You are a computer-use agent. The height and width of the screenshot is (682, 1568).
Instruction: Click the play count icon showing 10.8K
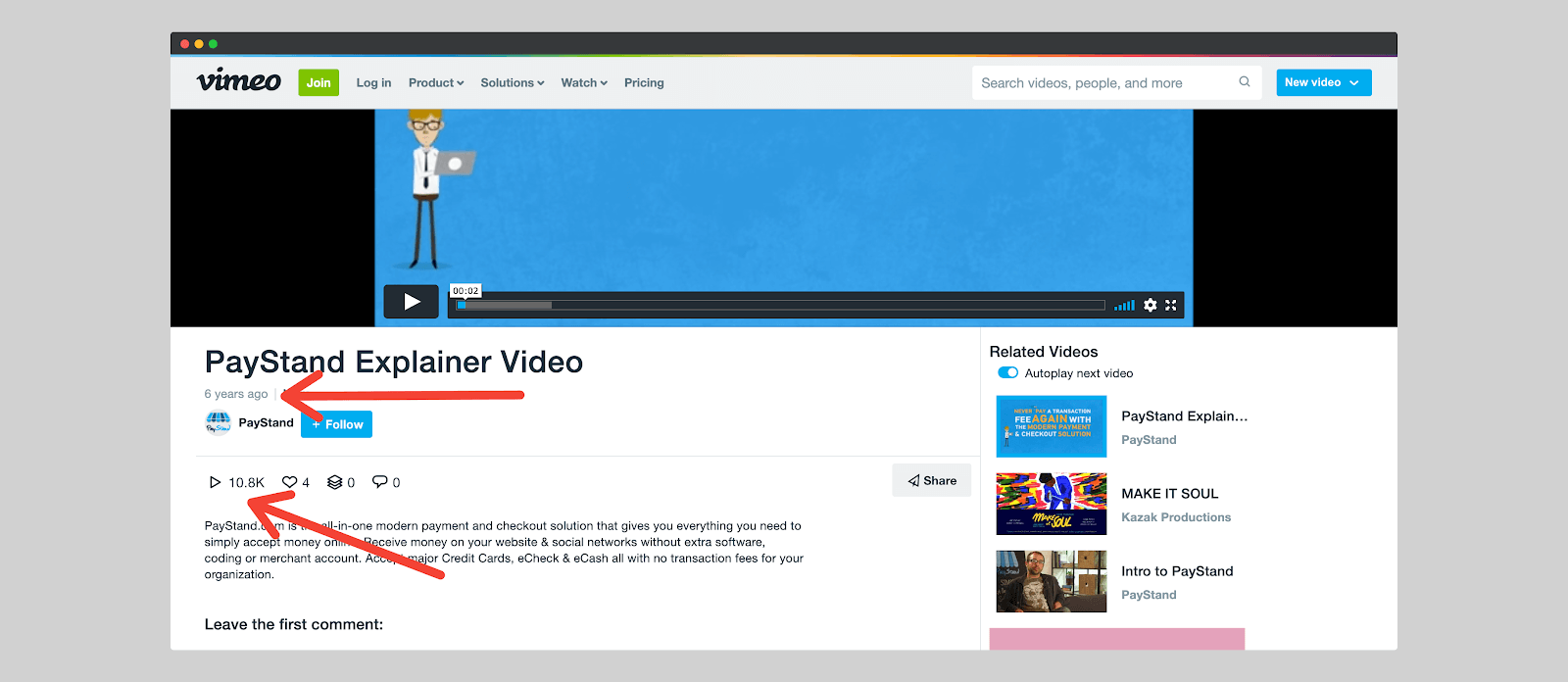[216, 482]
